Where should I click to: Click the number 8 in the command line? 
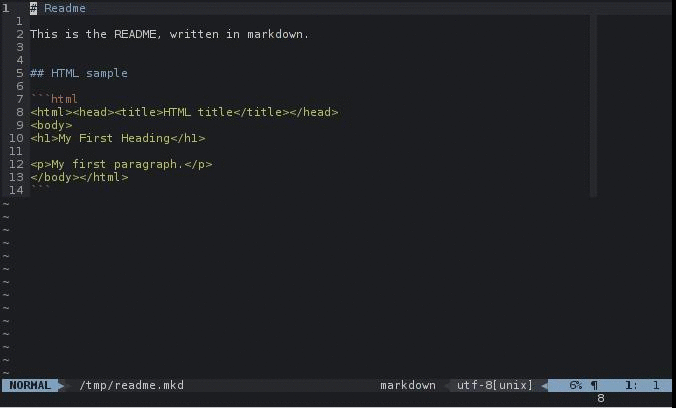601,399
